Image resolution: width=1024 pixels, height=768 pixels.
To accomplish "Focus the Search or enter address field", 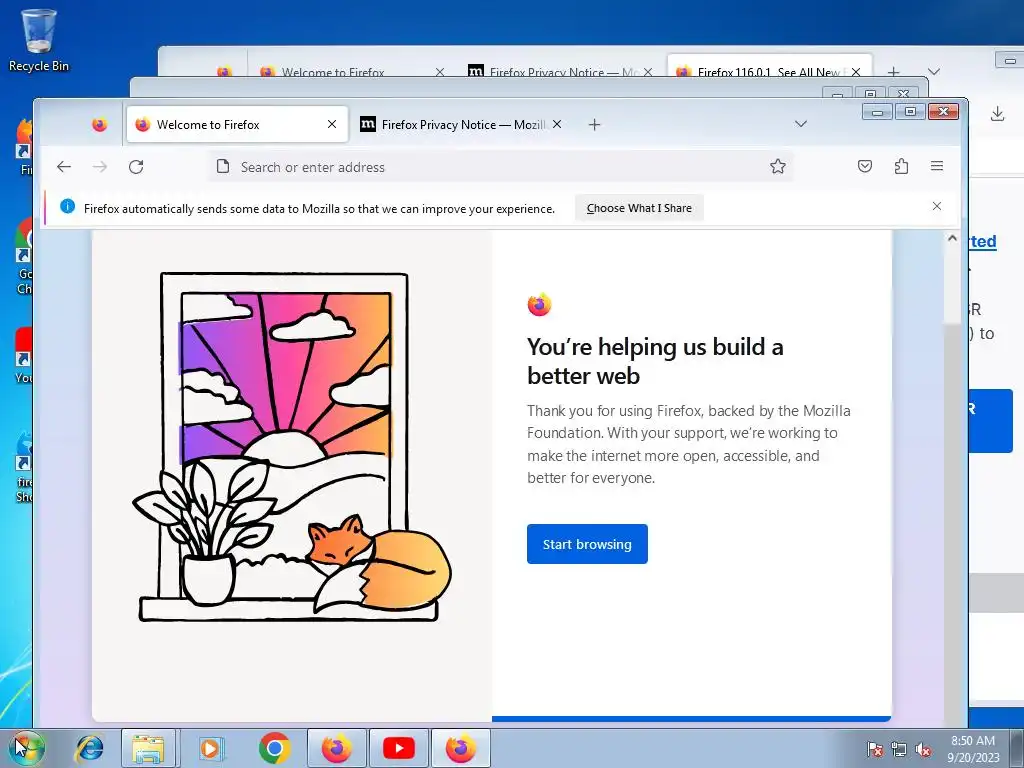I will 502,167.
